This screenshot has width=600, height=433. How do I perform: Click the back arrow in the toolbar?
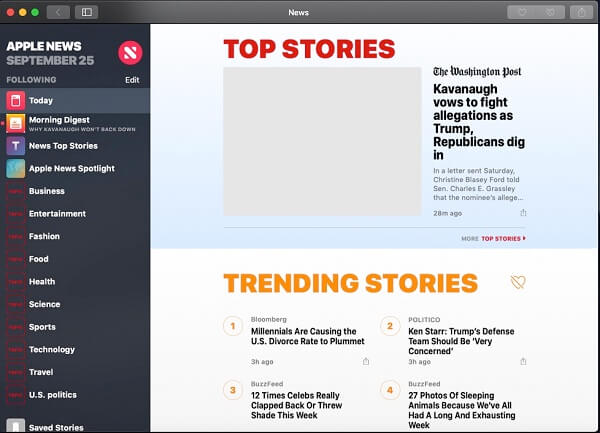[x=58, y=12]
